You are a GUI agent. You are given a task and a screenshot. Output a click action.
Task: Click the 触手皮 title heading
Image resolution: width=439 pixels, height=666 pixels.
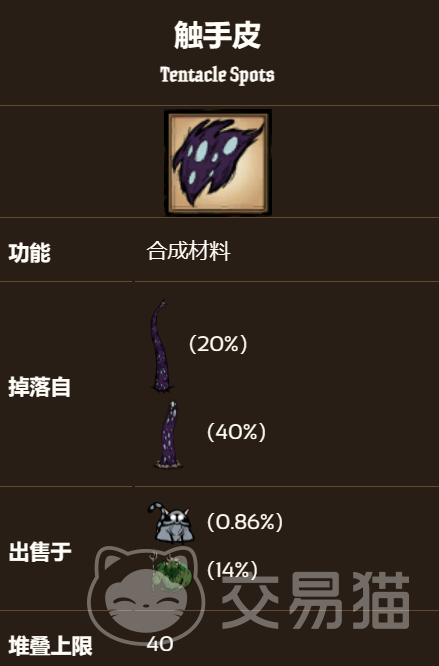click(x=217, y=35)
